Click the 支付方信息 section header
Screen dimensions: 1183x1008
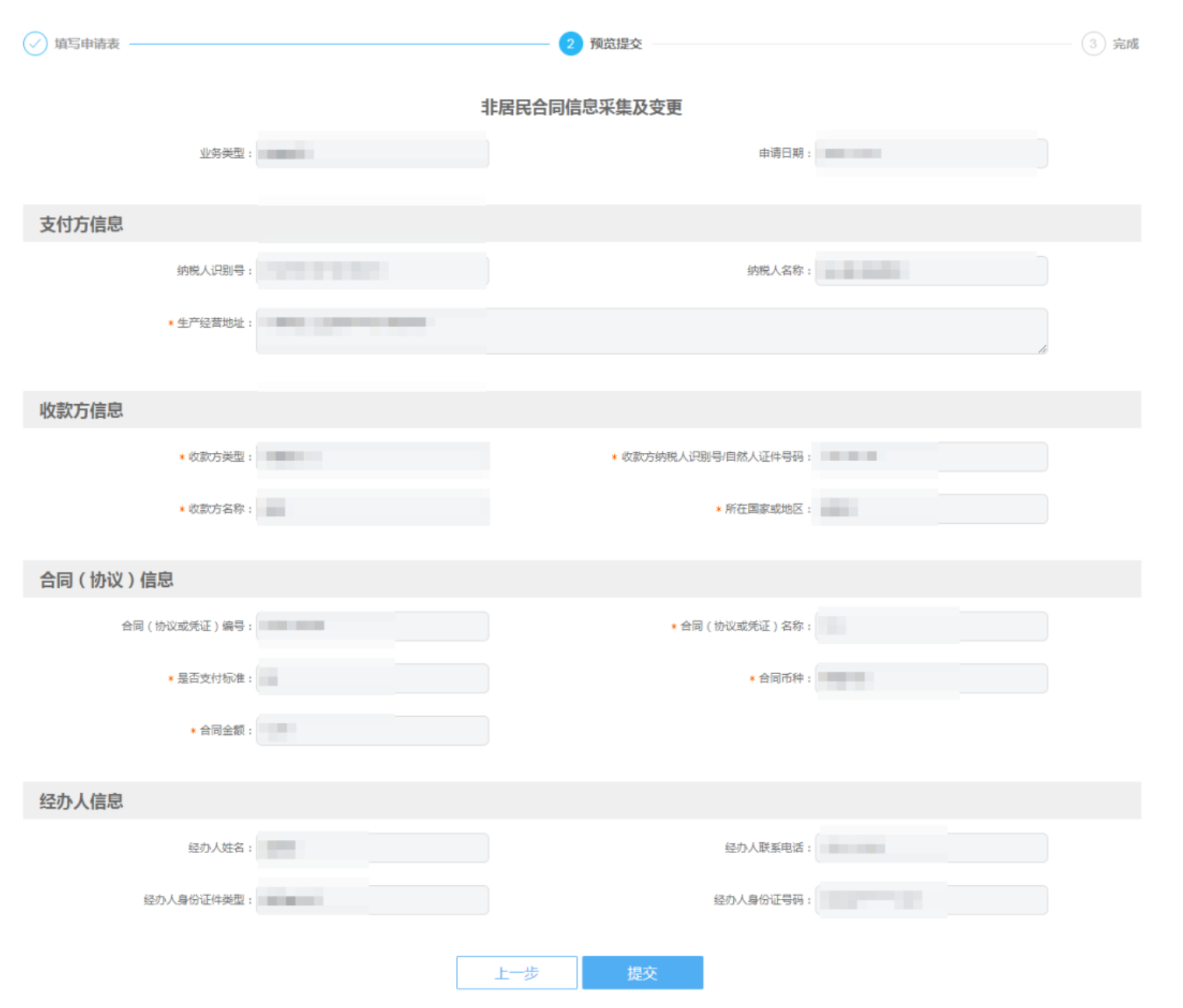[582, 224]
